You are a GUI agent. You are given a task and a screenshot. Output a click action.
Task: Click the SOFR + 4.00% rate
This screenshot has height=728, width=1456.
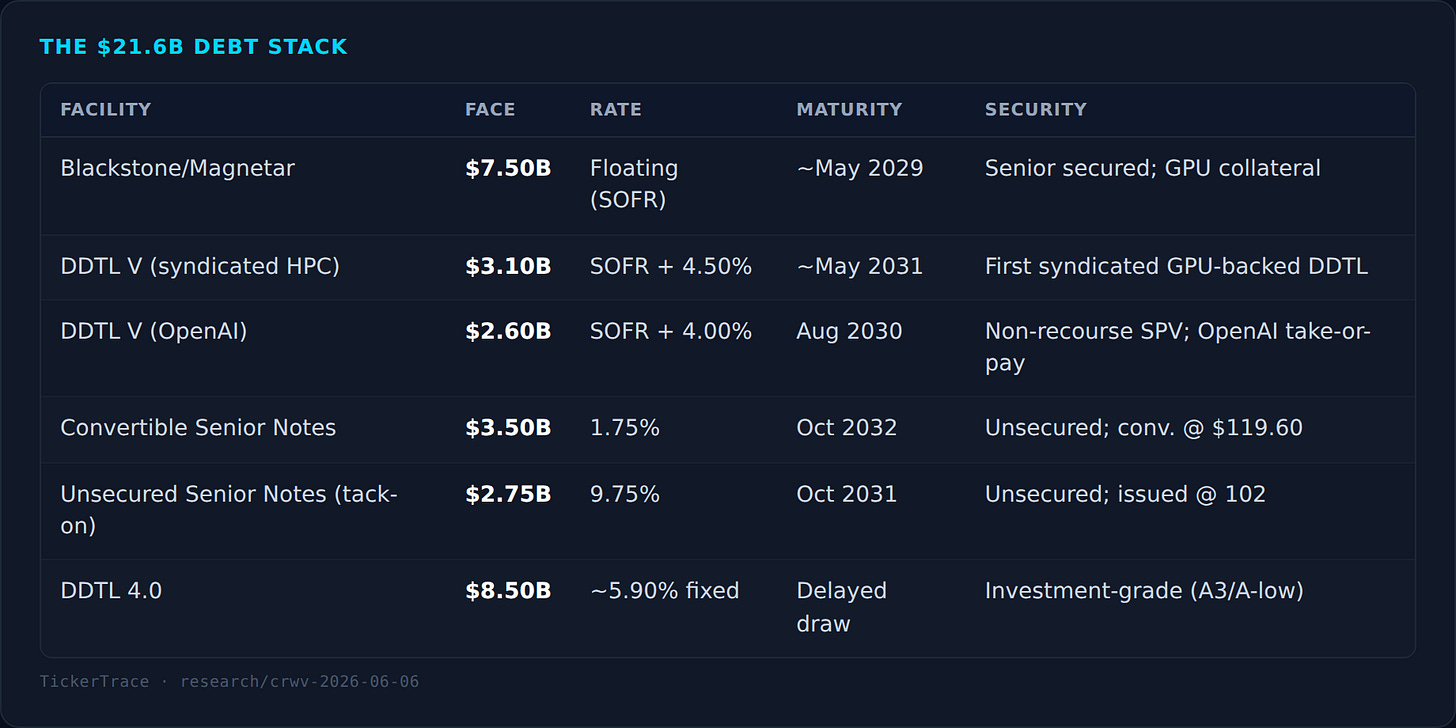[671, 331]
